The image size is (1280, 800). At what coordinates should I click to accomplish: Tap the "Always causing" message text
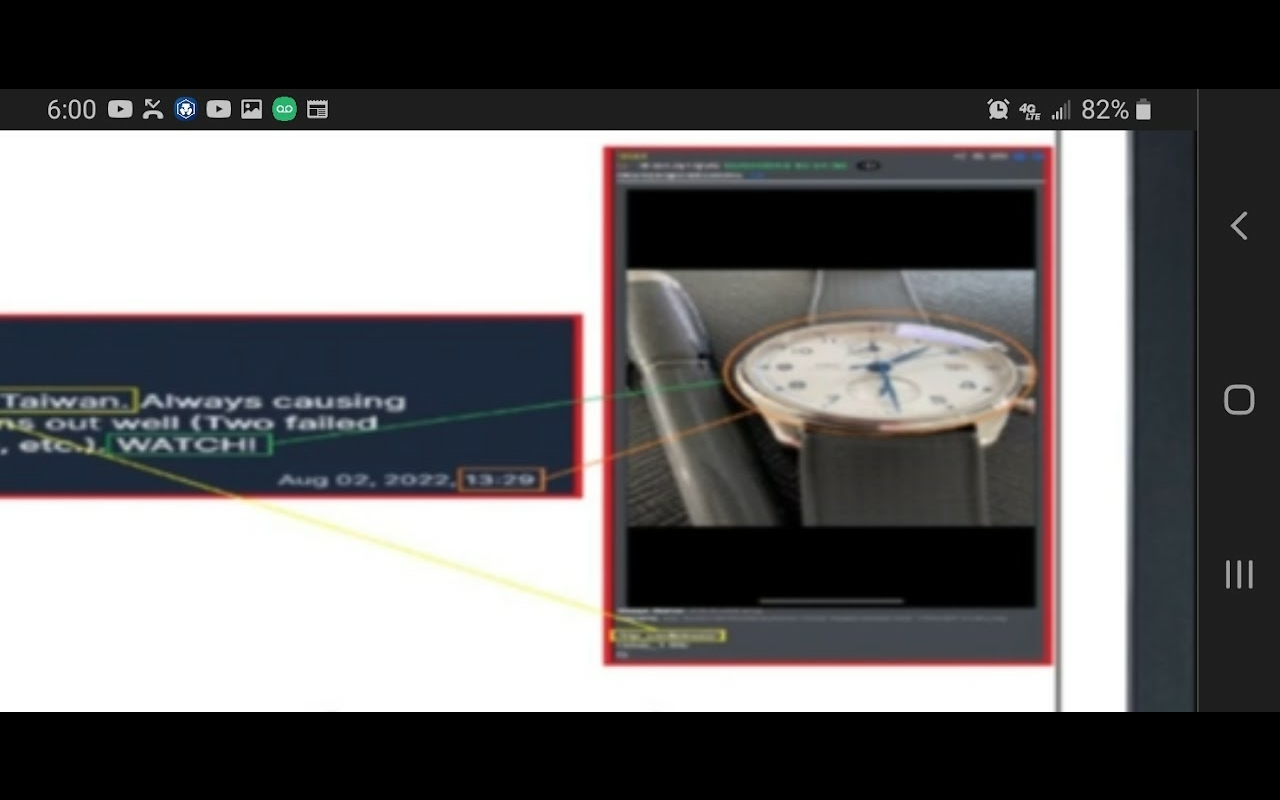coord(274,401)
